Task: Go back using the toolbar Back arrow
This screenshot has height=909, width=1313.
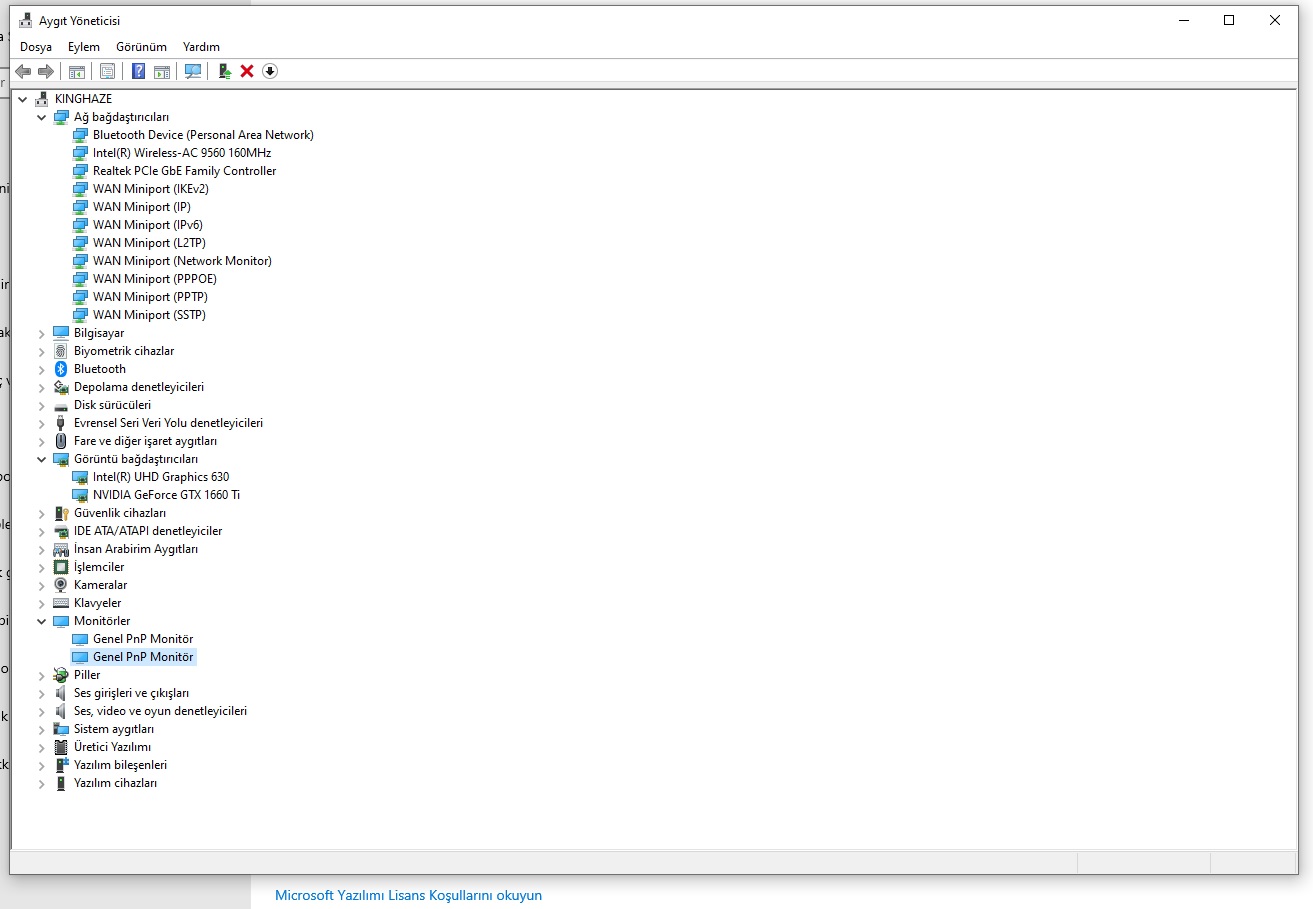Action: point(23,71)
